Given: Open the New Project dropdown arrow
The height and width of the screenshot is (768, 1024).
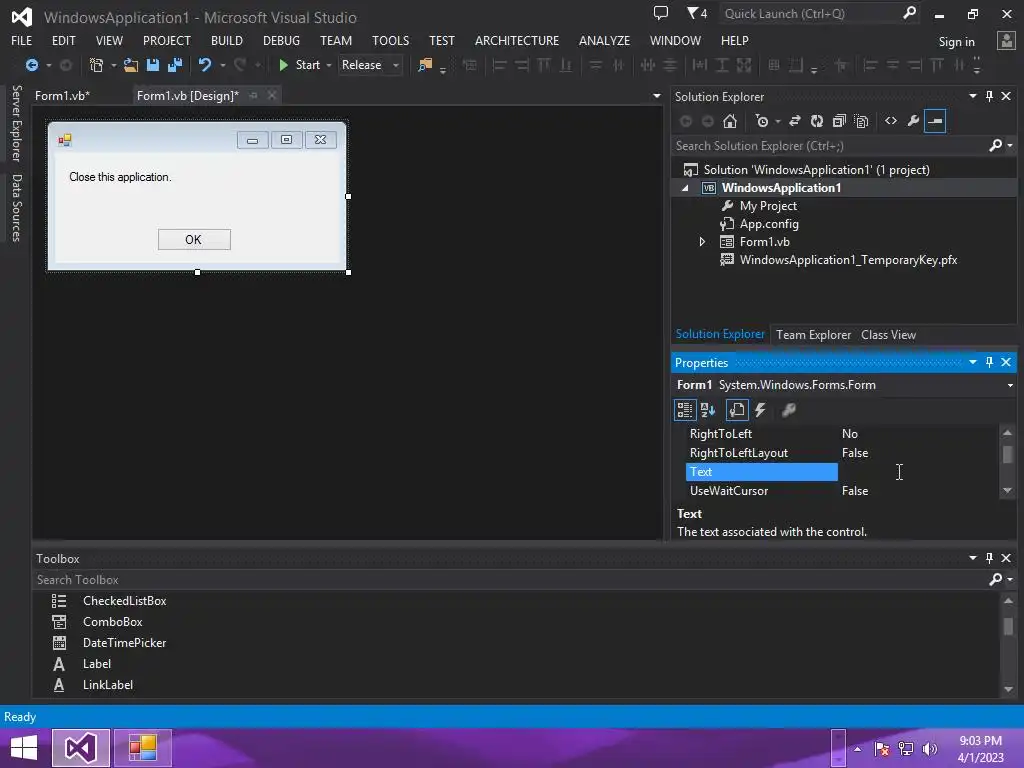Looking at the screenshot, I should pos(114,65).
